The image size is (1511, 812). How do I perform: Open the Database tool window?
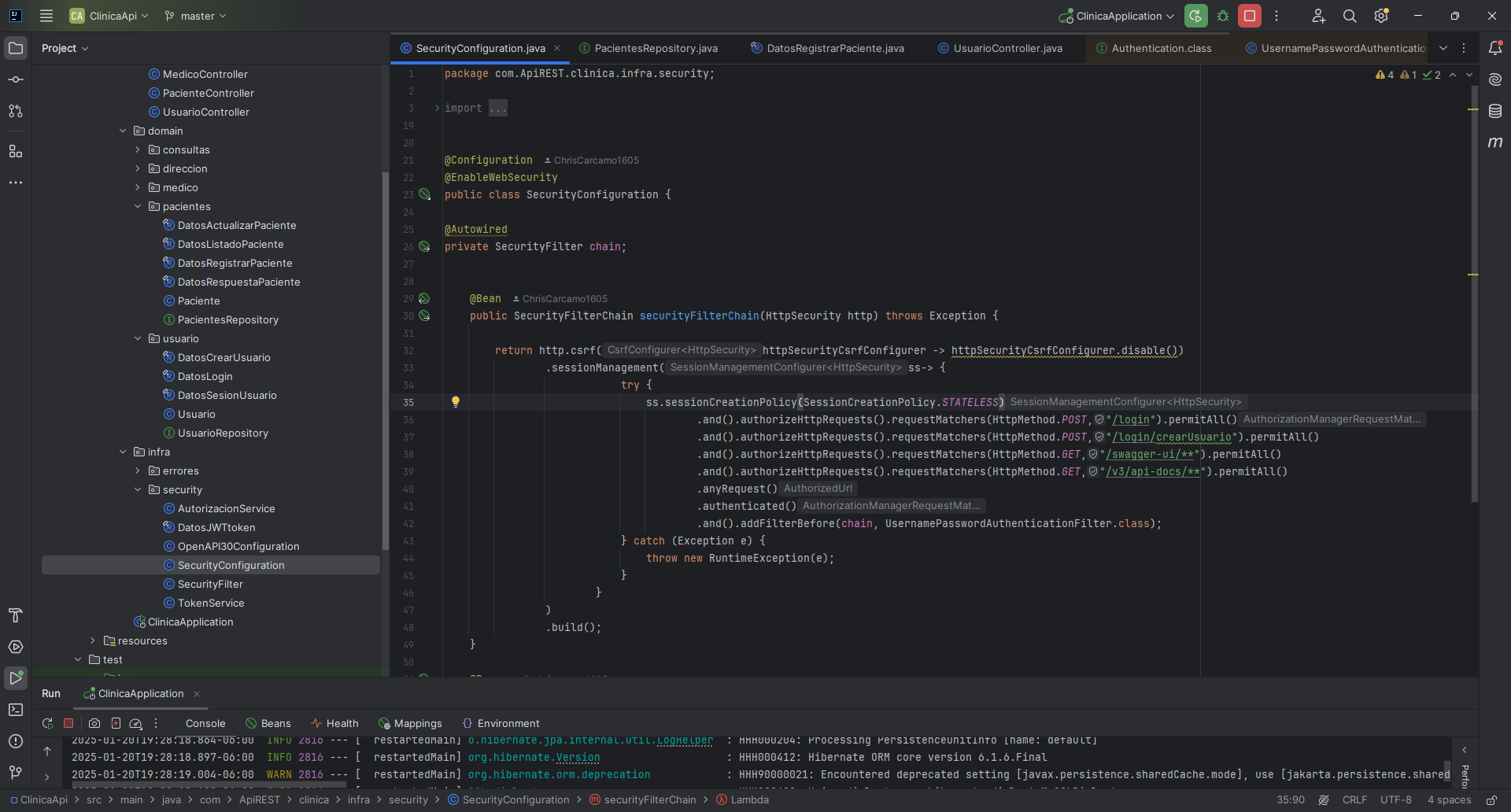1495,111
